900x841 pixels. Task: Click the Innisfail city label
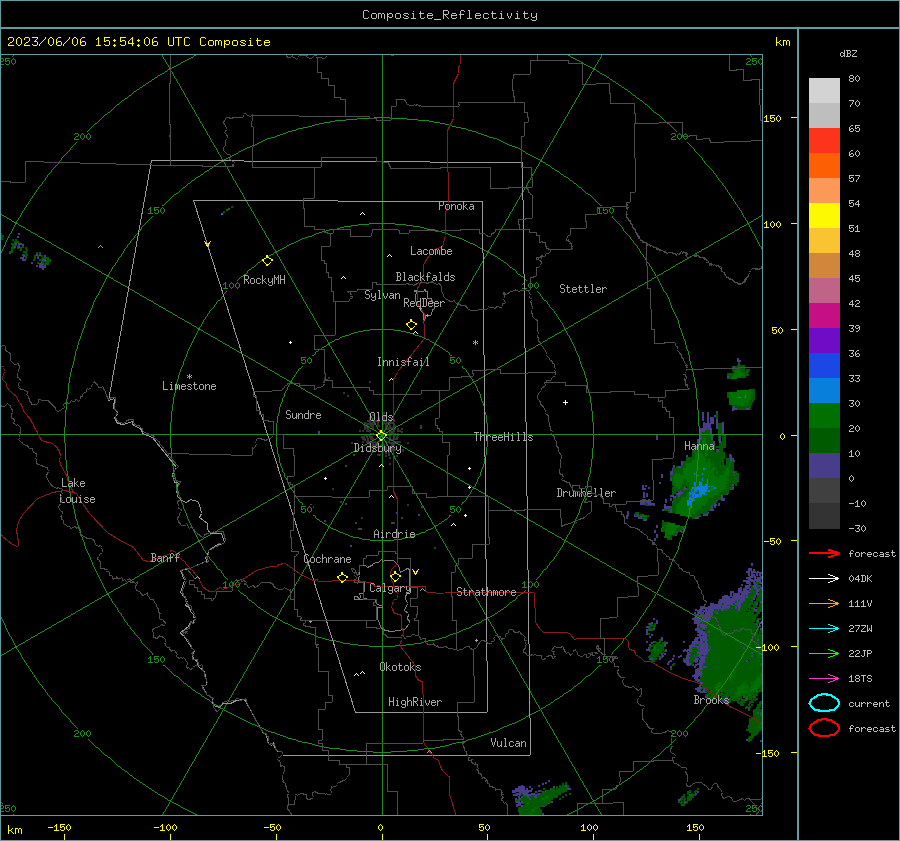pos(403,362)
